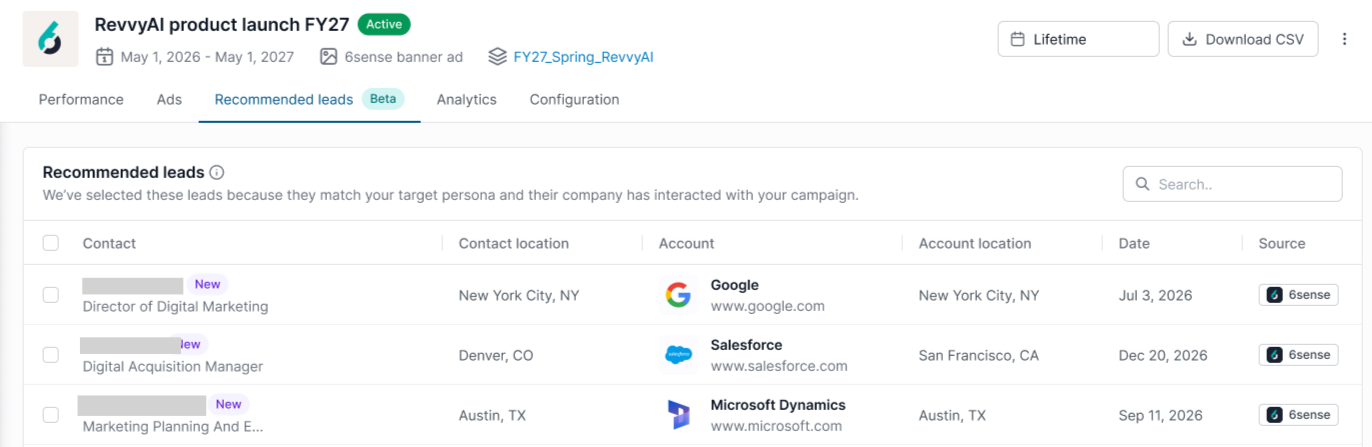1372x447 pixels.
Task: Click the San Francisco, CA account location
Action: 977,355
